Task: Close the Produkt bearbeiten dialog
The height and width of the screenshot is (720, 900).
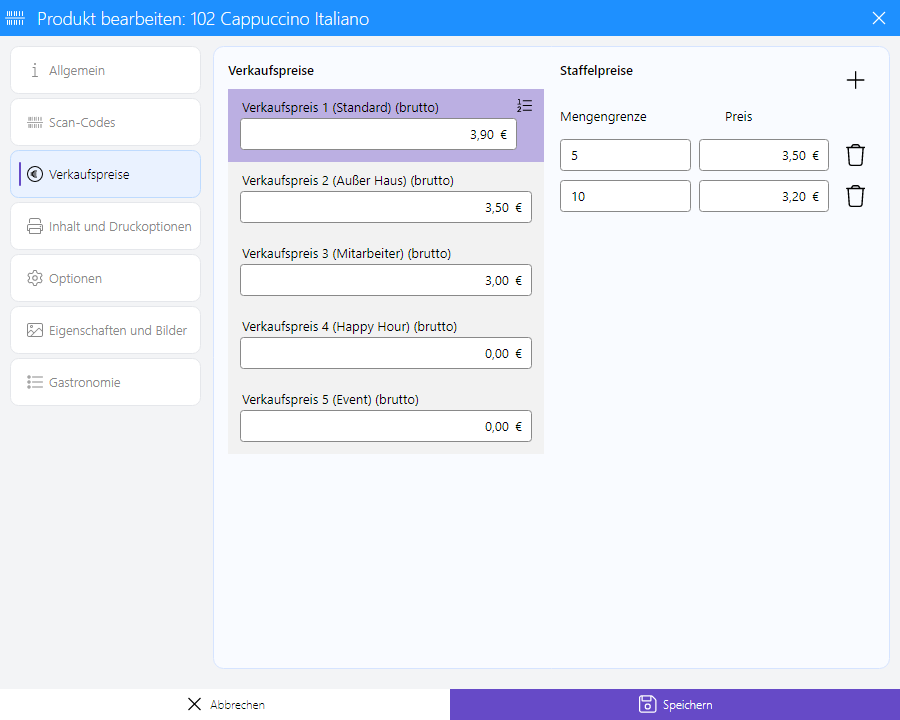Action: 879,18
